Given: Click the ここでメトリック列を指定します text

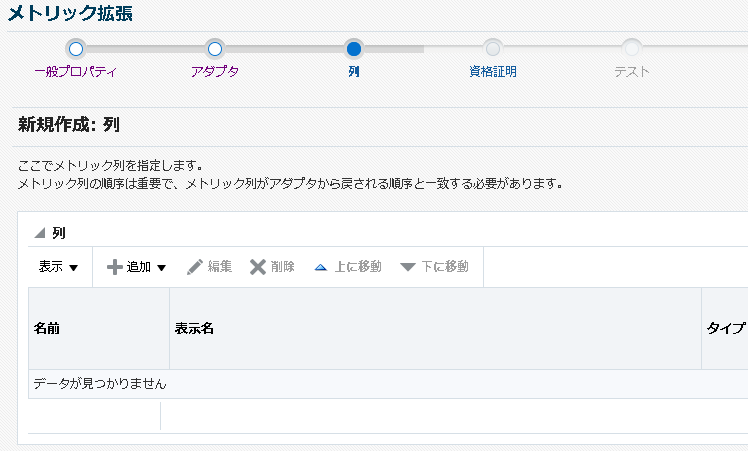Looking at the screenshot, I should tap(110, 166).
